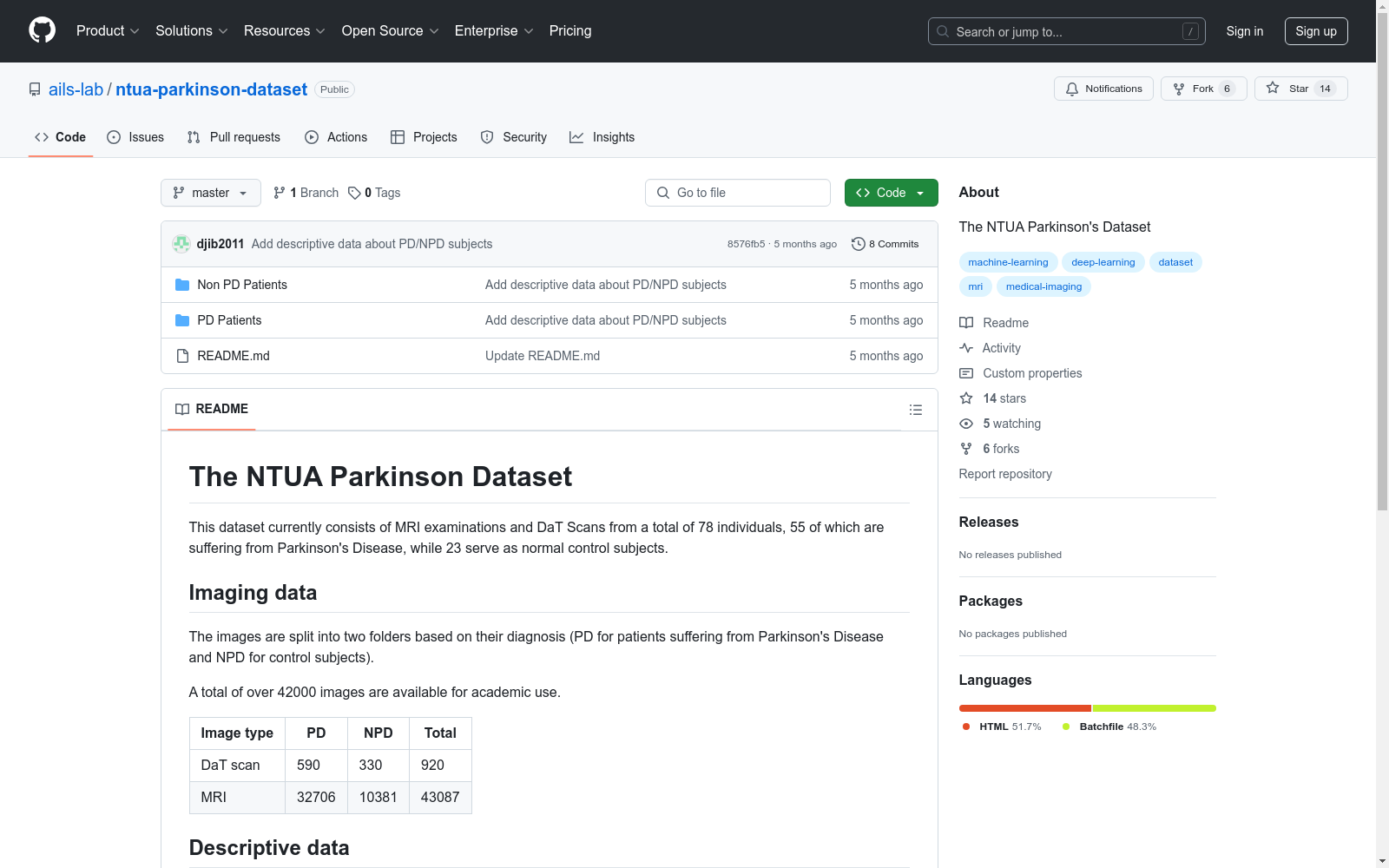This screenshot has width=1389, height=868.
Task: Open commit 8576fb5 hash link
Action: click(747, 244)
